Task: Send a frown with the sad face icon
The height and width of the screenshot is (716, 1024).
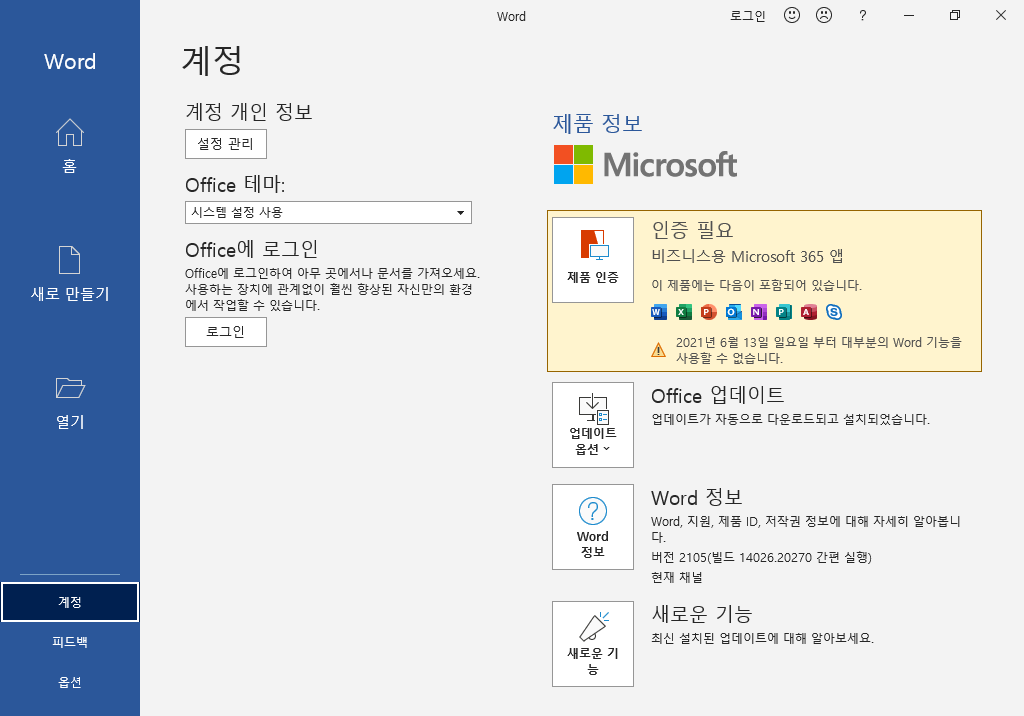Action: (824, 15)
